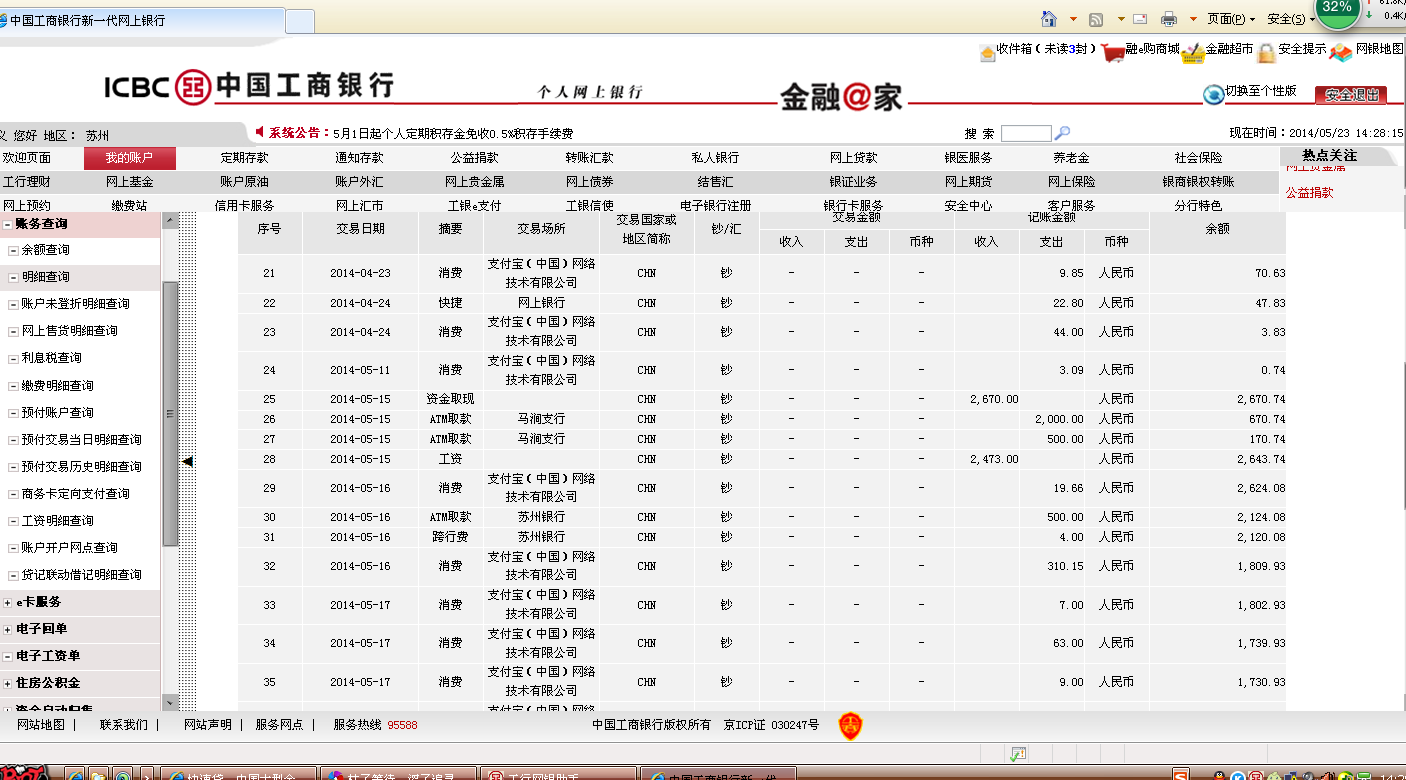Click the red shopping cart 融e购商城 icon
The width and height of the screenshot is (1406, 780).
pyautogui.click(x=1112, y=52)
